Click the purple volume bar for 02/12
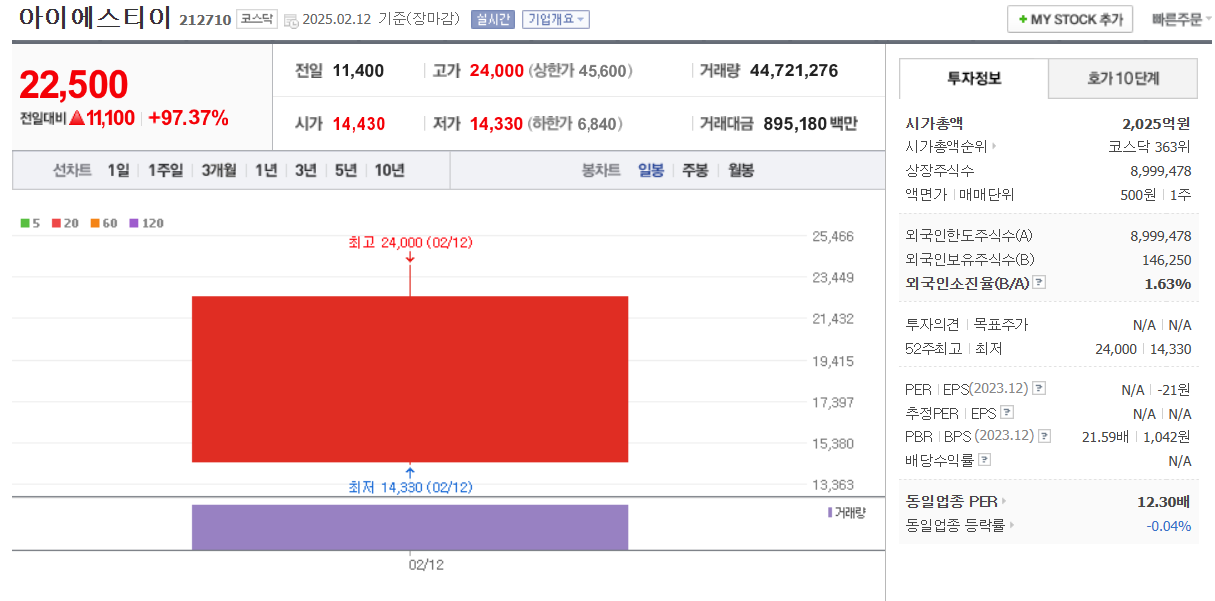The height and width of the screenshot is (601, 1215). 410,527
